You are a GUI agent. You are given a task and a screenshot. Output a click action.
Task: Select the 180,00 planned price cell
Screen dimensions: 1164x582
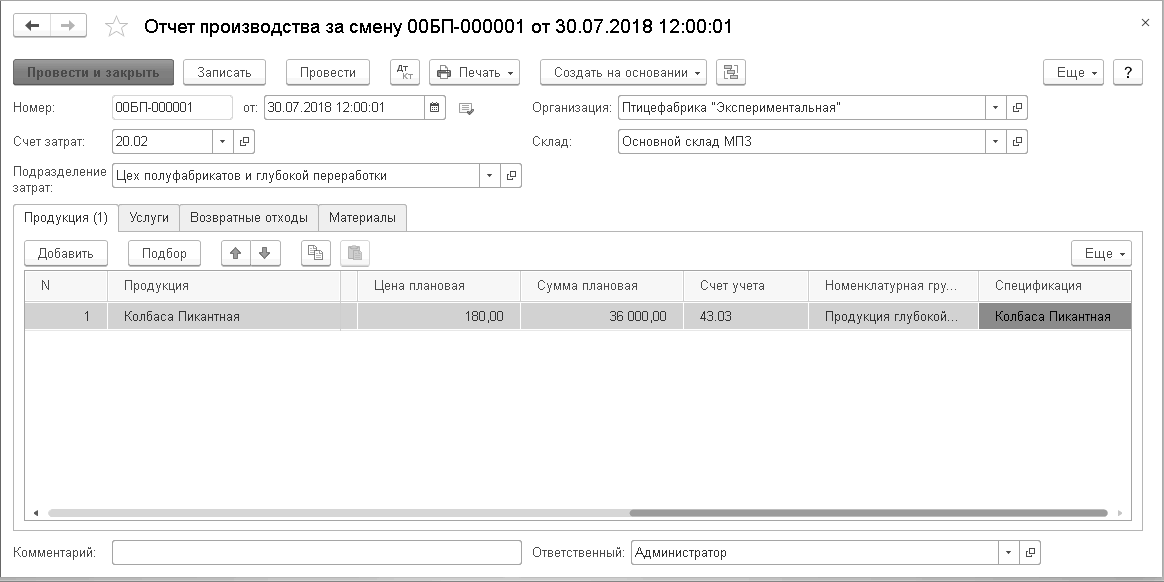tap(439, 316)
